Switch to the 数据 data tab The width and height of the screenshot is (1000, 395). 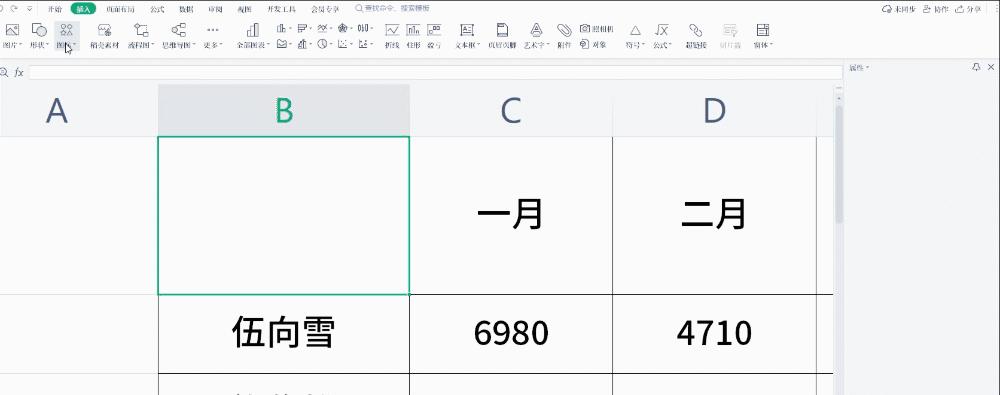pos(186,9)
